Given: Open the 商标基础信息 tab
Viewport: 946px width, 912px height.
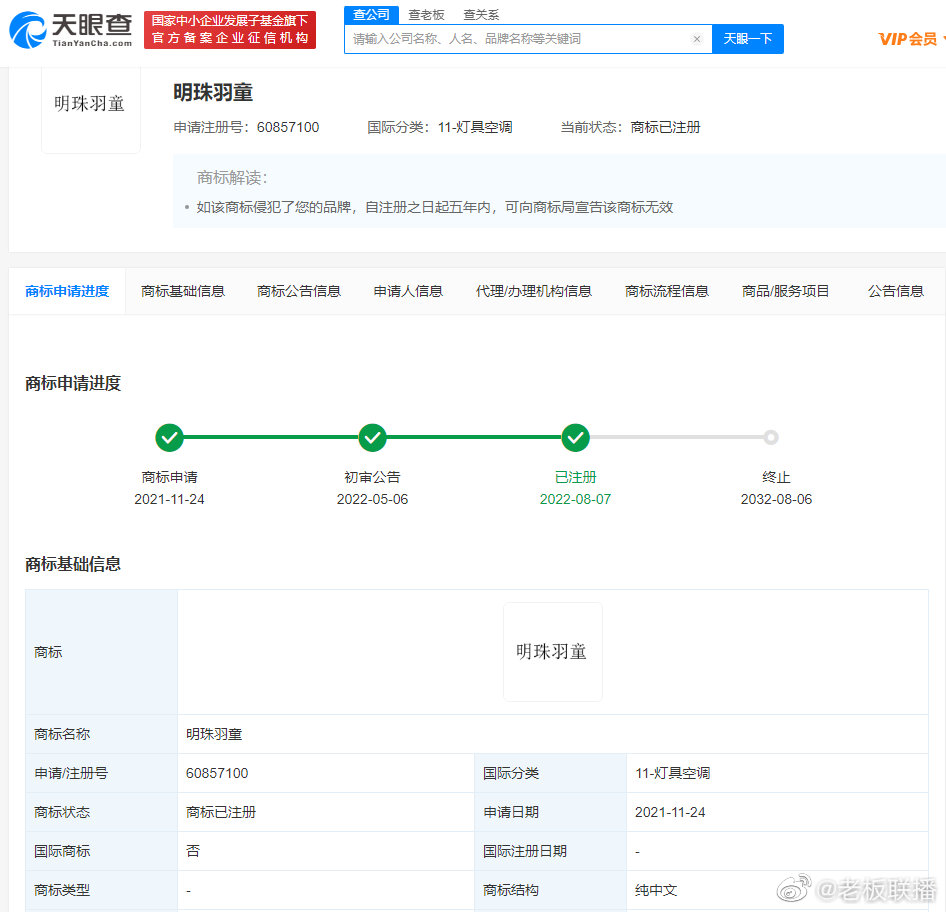Looking at the screenshot, I should click(x=183, y=291).
